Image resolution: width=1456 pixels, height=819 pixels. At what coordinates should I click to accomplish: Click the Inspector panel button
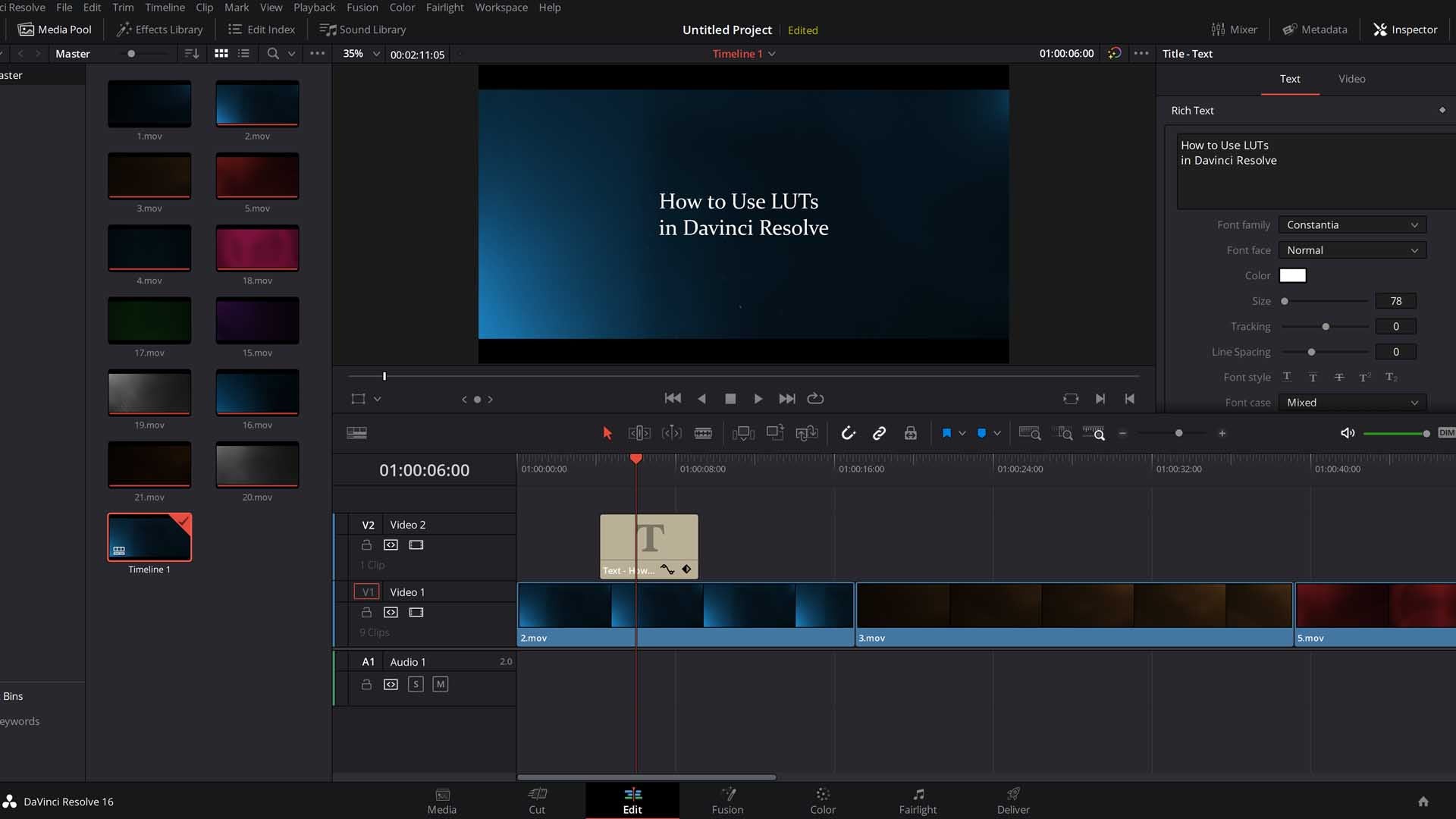[x=1407, y=29]
